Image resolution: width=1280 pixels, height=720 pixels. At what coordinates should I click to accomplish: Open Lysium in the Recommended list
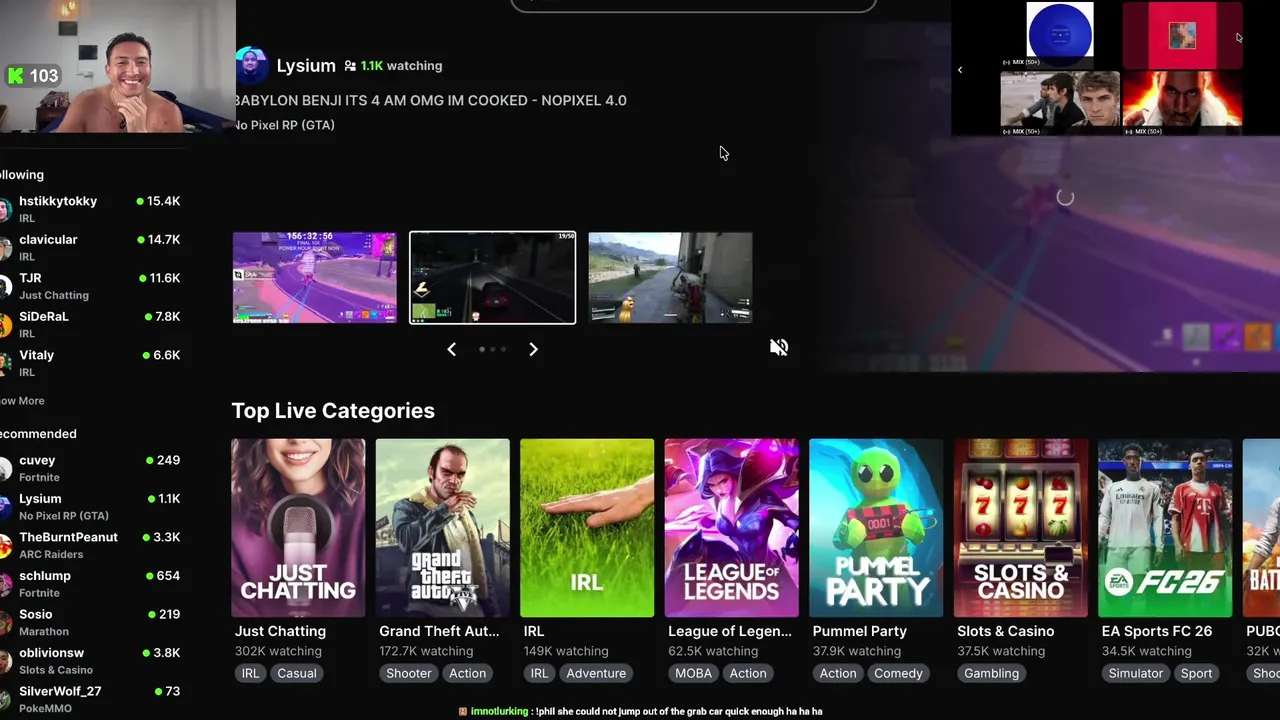click(x=40, y=499)
